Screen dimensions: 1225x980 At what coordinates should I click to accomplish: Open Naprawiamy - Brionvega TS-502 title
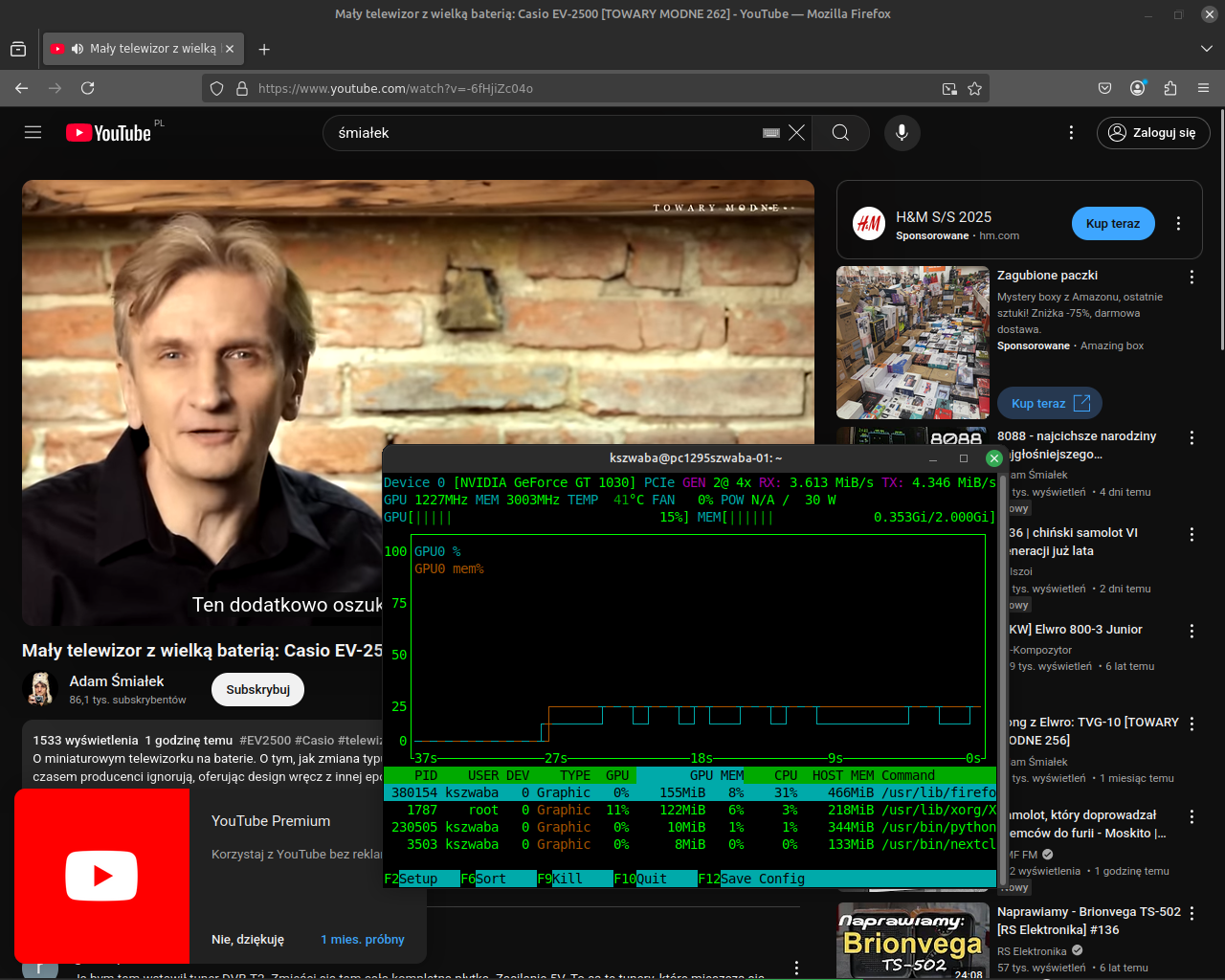pos(1089,921)
